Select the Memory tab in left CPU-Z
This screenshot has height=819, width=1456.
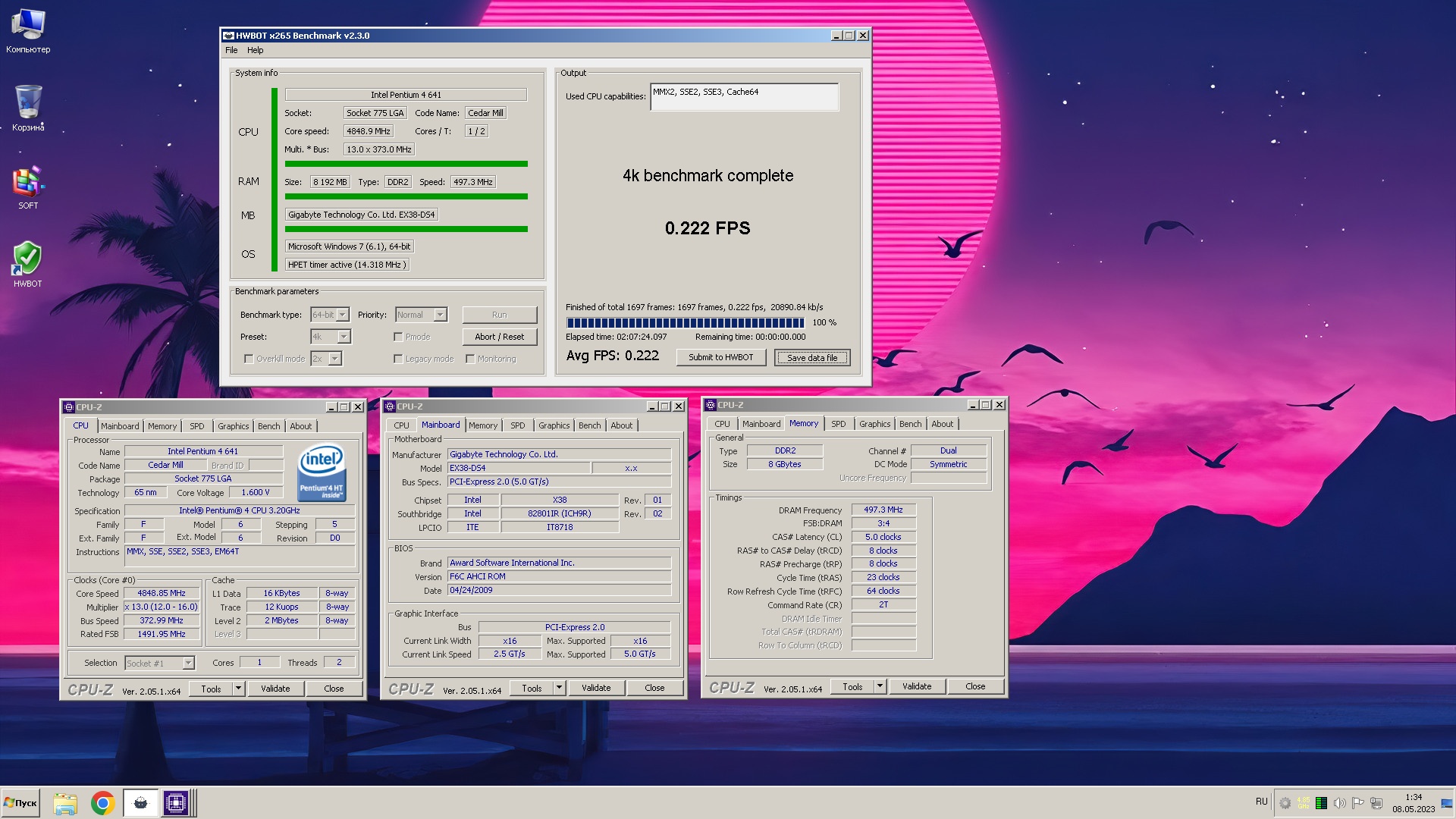coord(162,426)
